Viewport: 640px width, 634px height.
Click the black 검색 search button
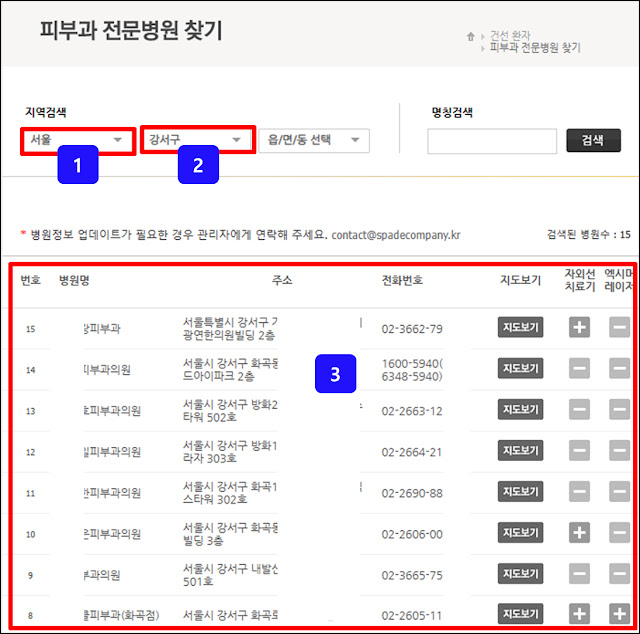(x=593, y=140)
